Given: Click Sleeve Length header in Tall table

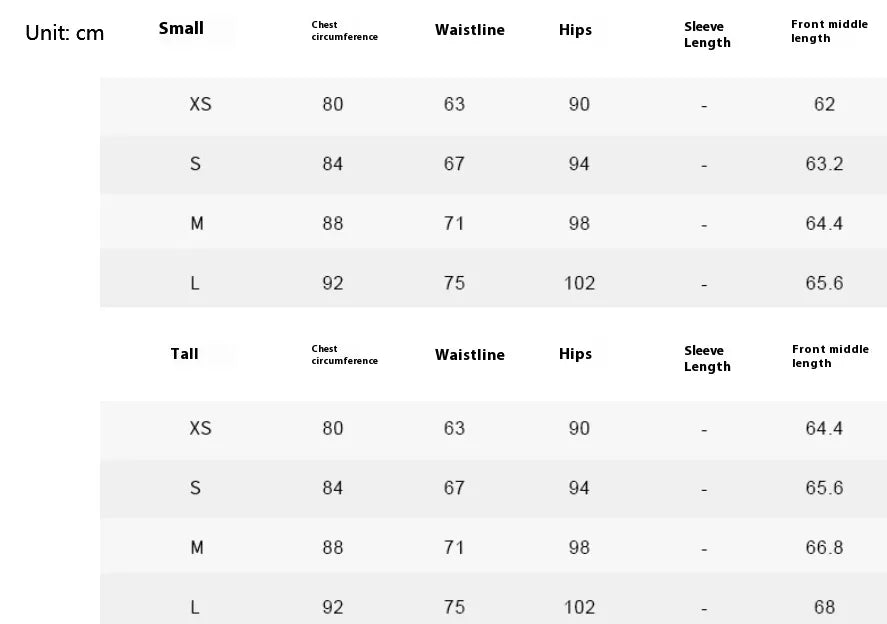Looking at the screenshot, I should point(707,358).
